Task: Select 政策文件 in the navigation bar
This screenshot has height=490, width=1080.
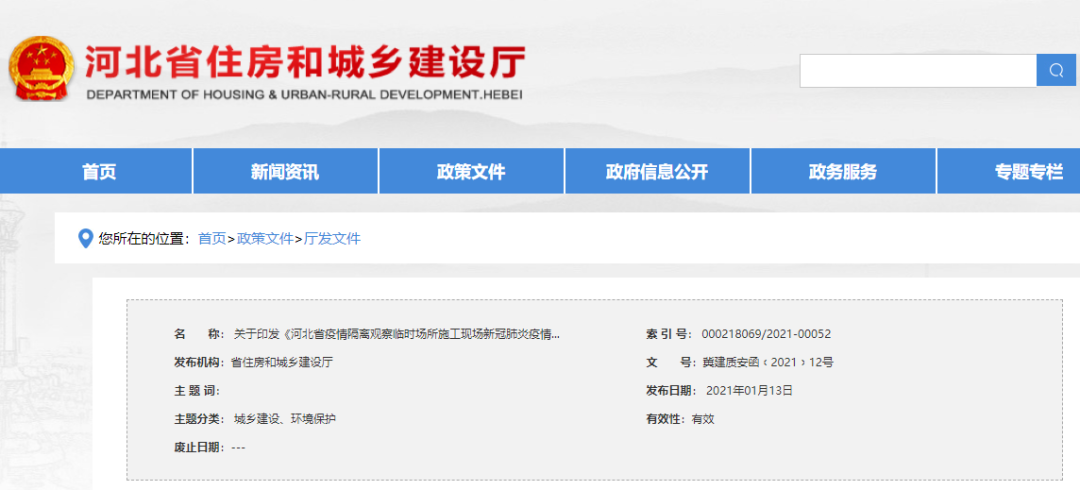Action: tap(471, 172)
